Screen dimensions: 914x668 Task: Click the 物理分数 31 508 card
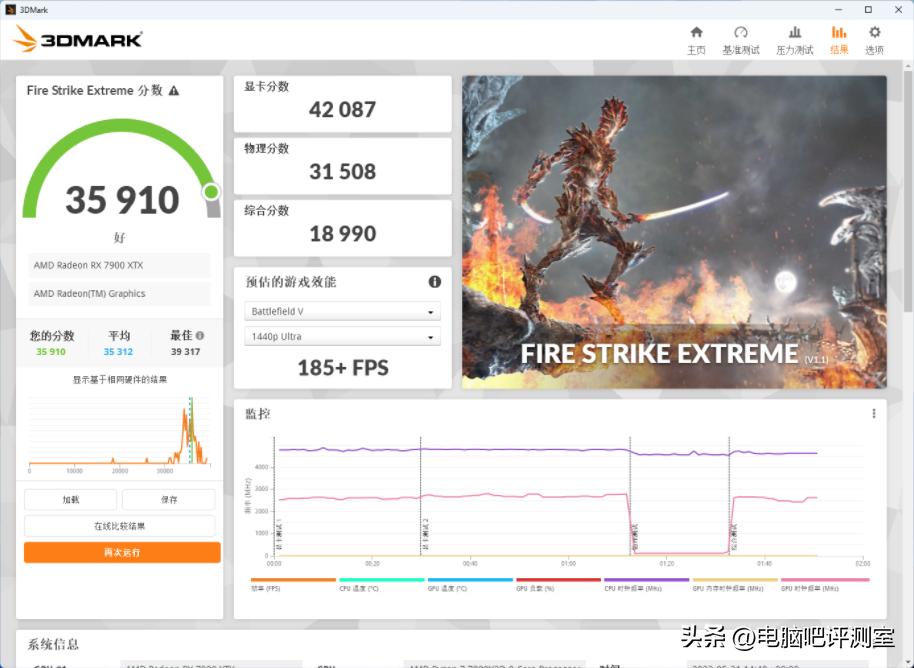[x=342, y=166]
